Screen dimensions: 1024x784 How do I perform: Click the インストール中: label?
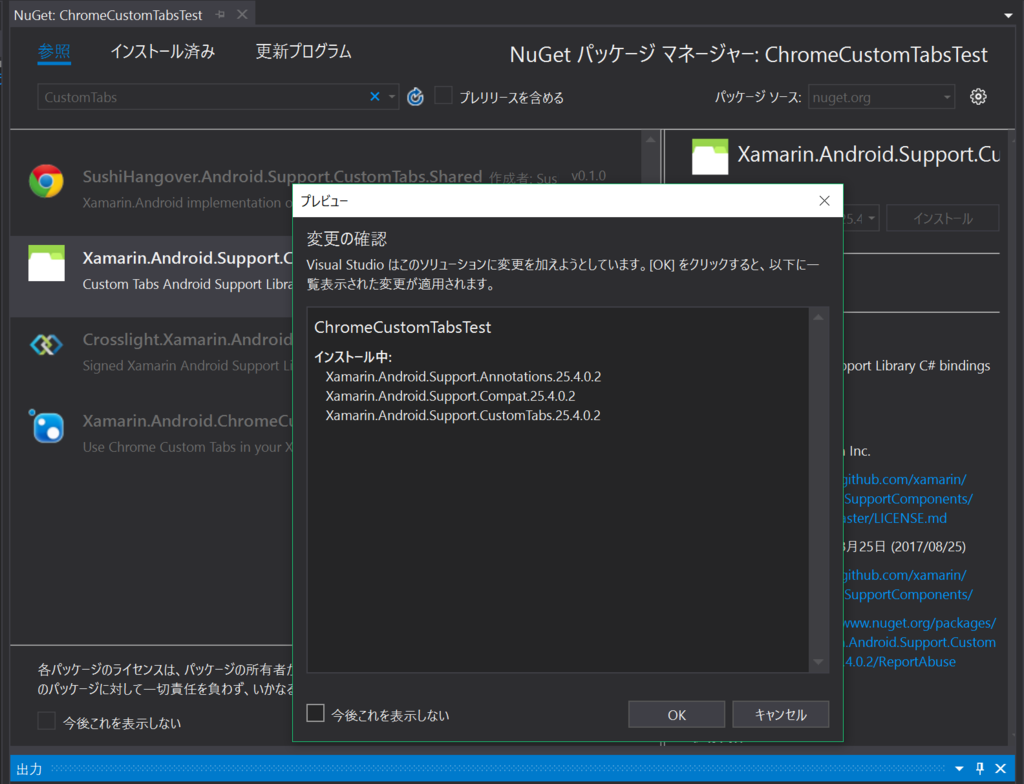pos(353,357)
